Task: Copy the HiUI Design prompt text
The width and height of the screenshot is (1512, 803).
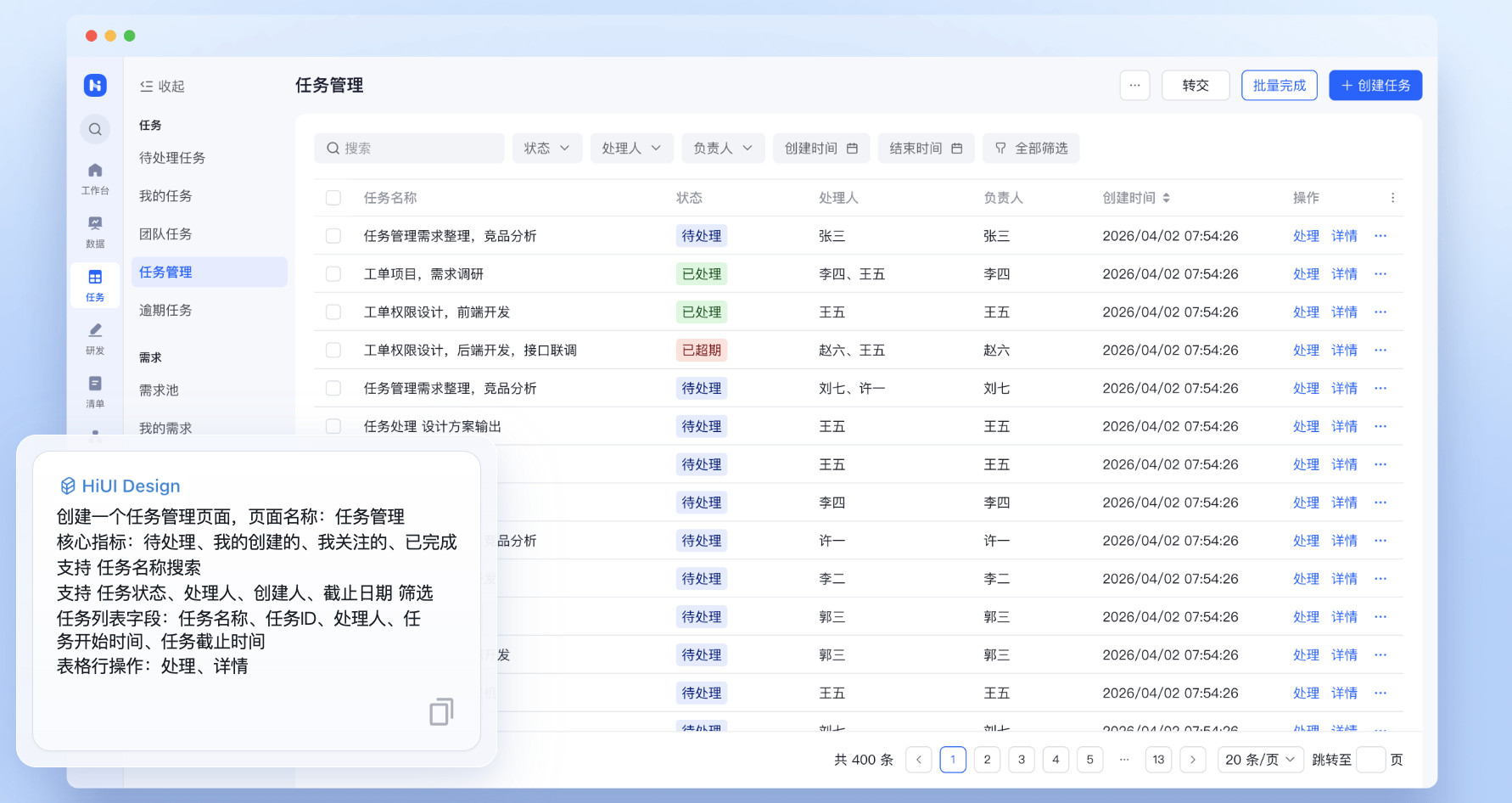Action: 441,711
